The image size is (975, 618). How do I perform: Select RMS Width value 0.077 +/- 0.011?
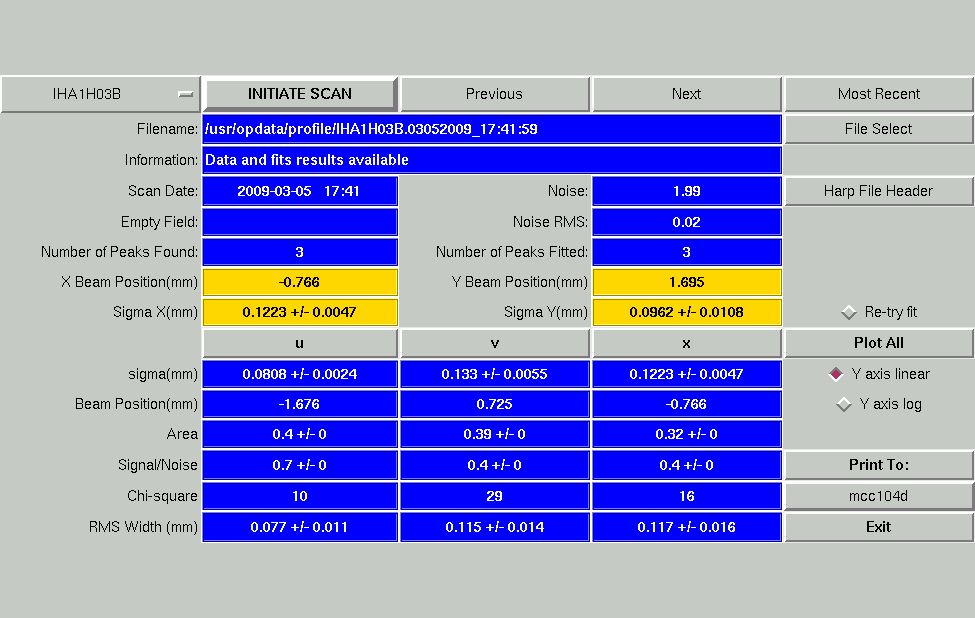[300, 527]
